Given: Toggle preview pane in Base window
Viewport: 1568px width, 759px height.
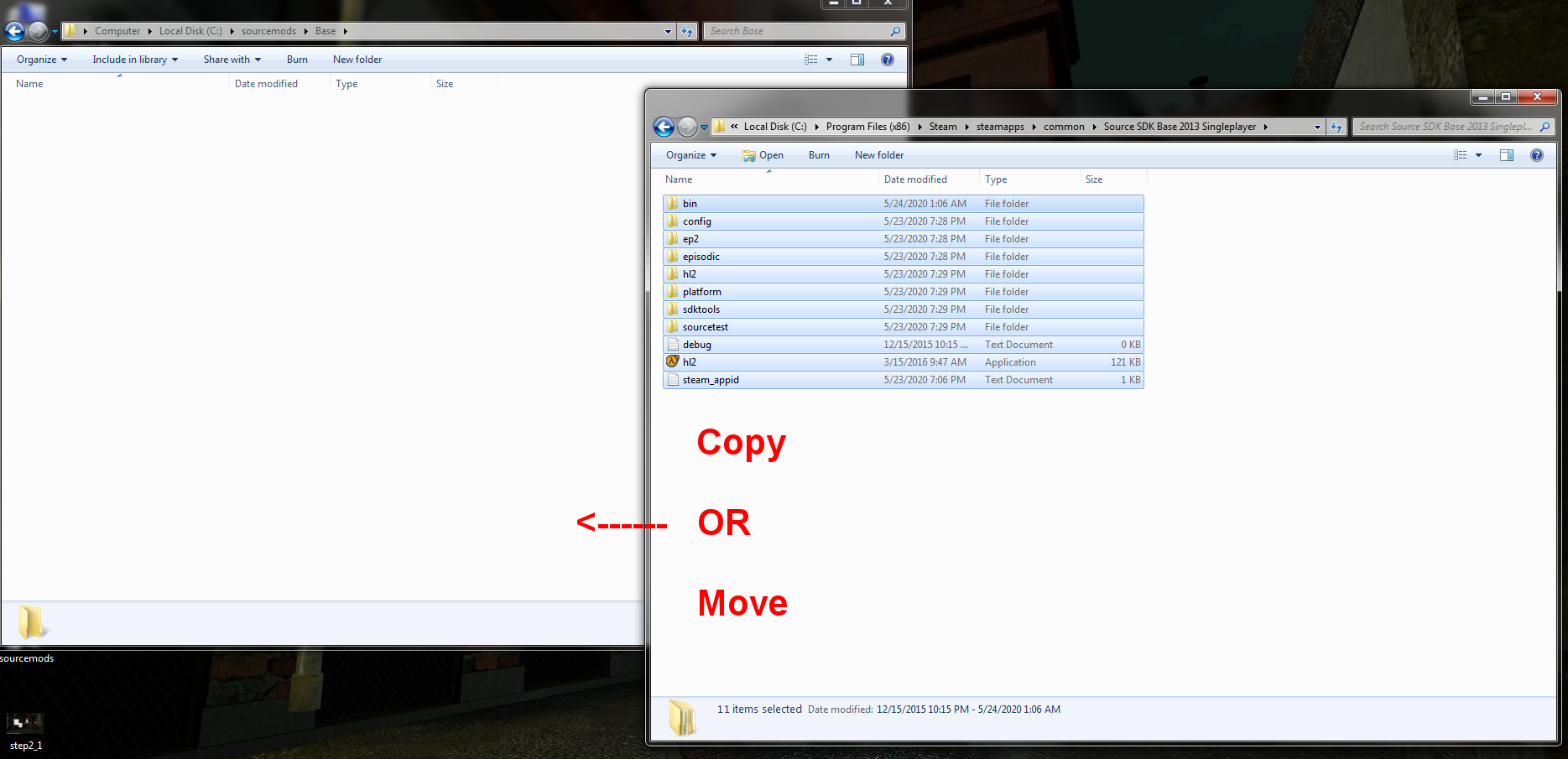Looking at the screenshot, I should (857, 60).
